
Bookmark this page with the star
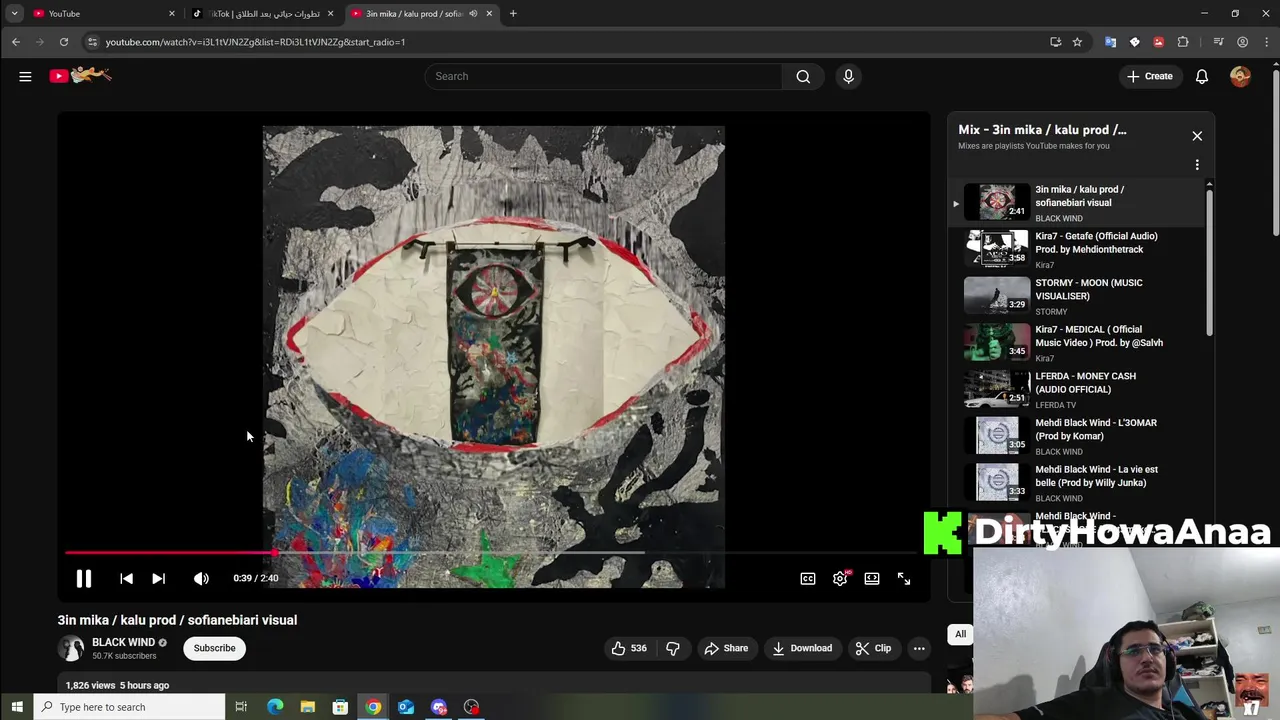point(1077,42)
